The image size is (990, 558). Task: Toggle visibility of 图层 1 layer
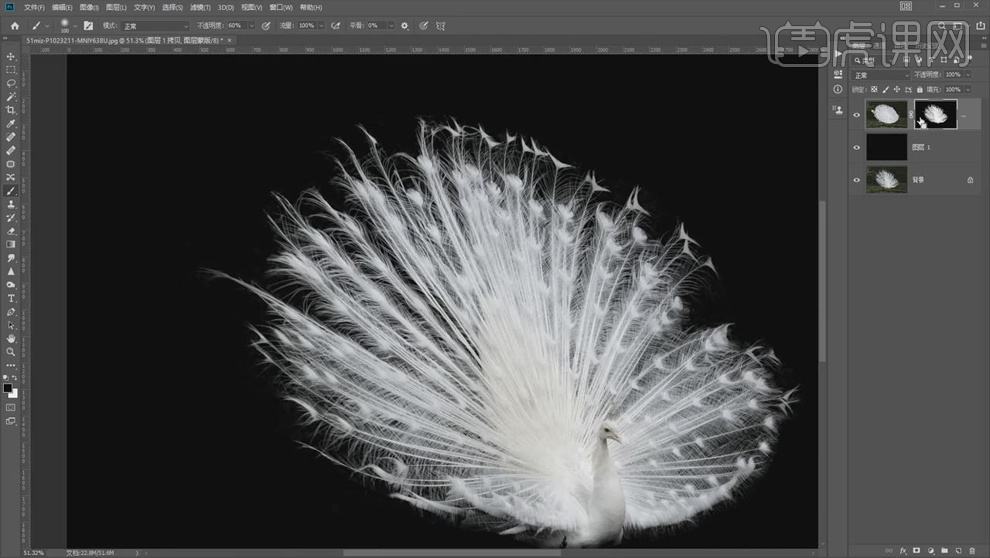click(856, 147)
